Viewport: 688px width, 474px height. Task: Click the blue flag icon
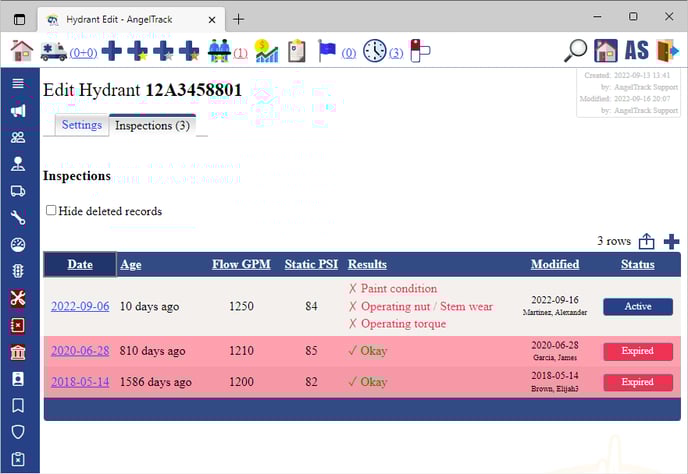pyautogui.click(x=328, y=50)
